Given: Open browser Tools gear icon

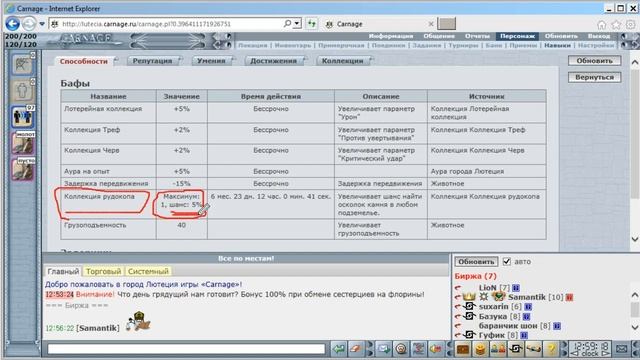Looking at the screenshot, I should click(x=630, y=25).
